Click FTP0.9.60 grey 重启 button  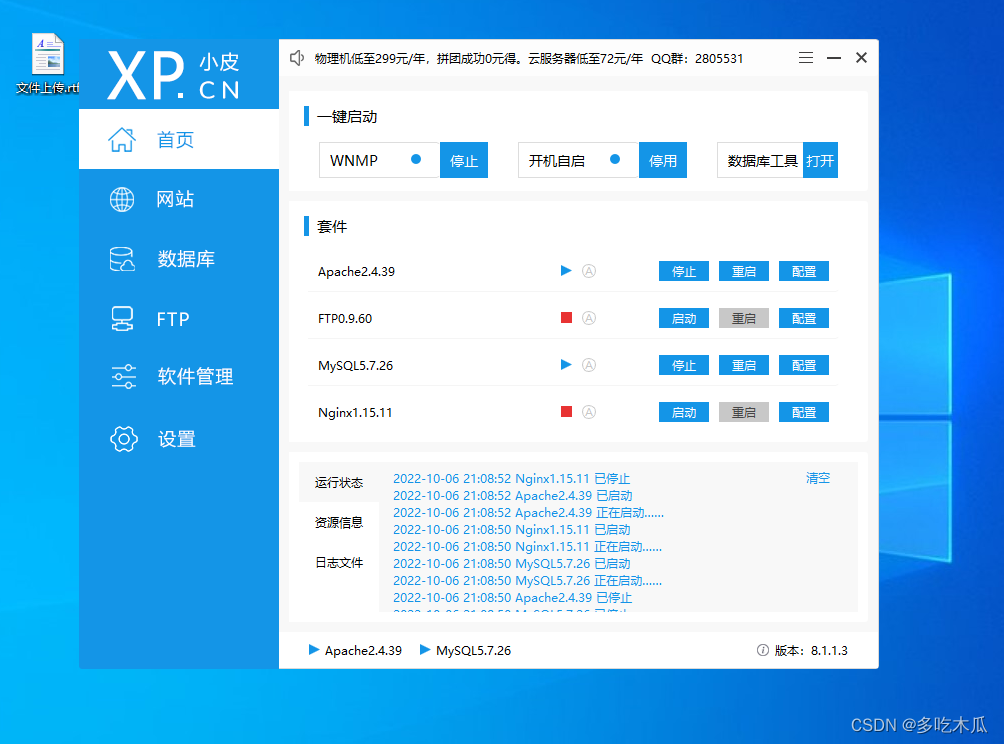(744, 318)
